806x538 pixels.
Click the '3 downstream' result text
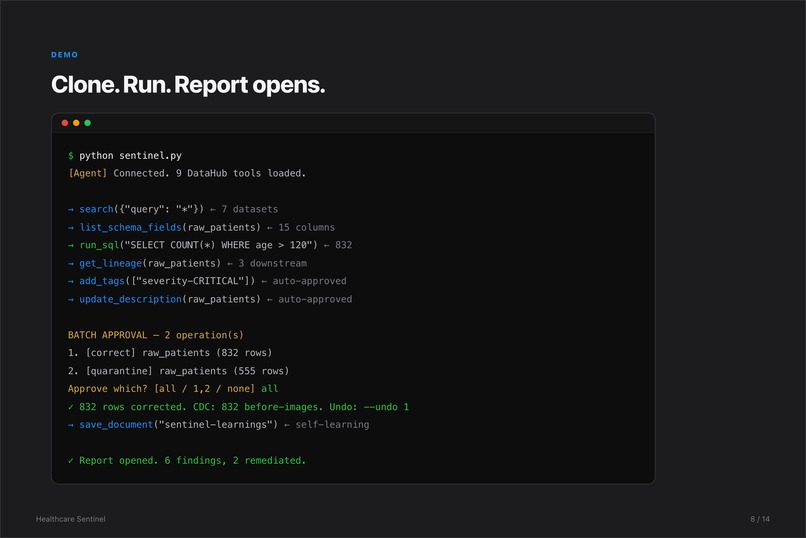pos(272,263)
